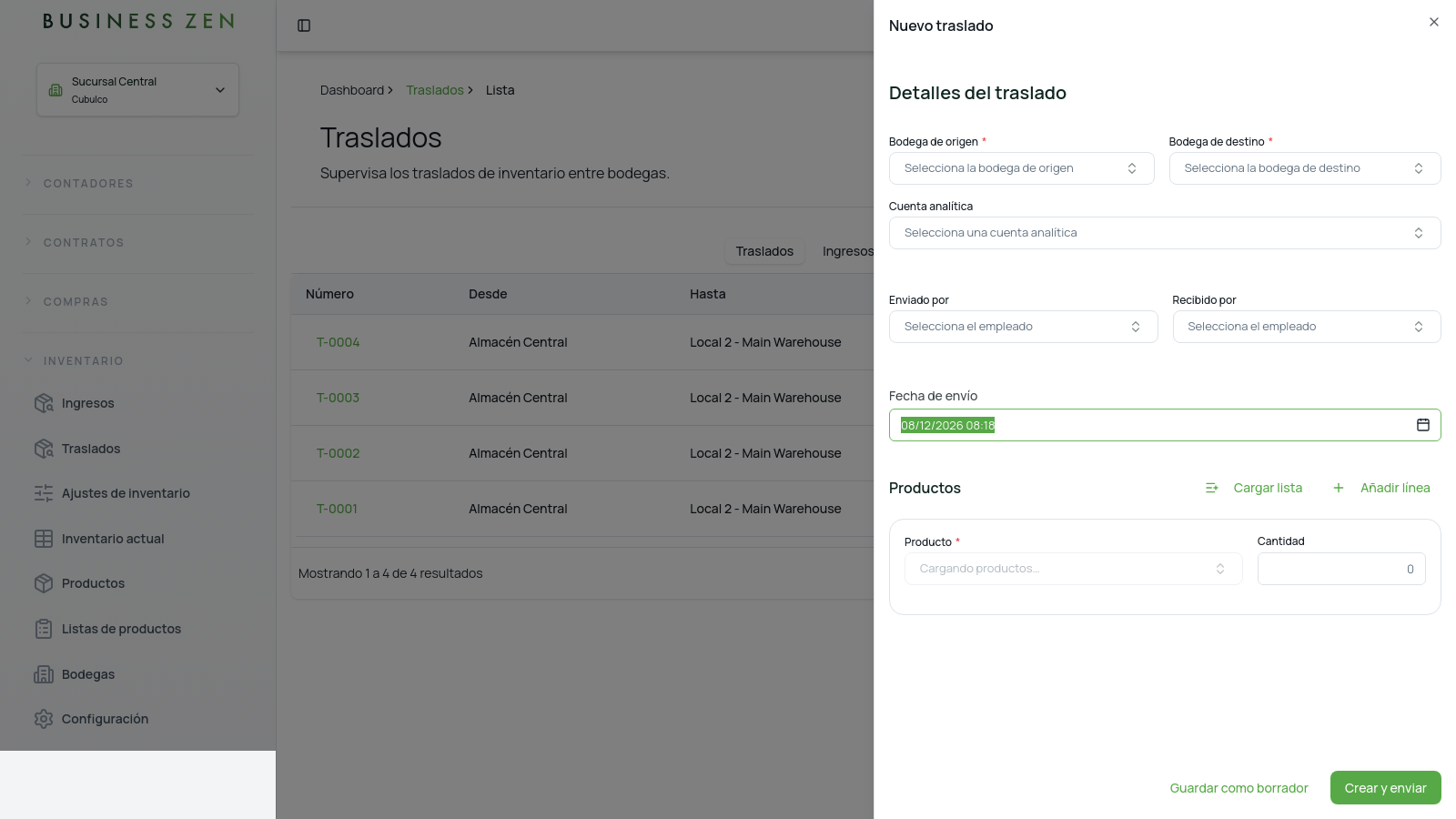Image resolution: width=1456 pixels, height=819 pixels.
Task: Open Listas de productos icon
Action: [x=44, y=629]
